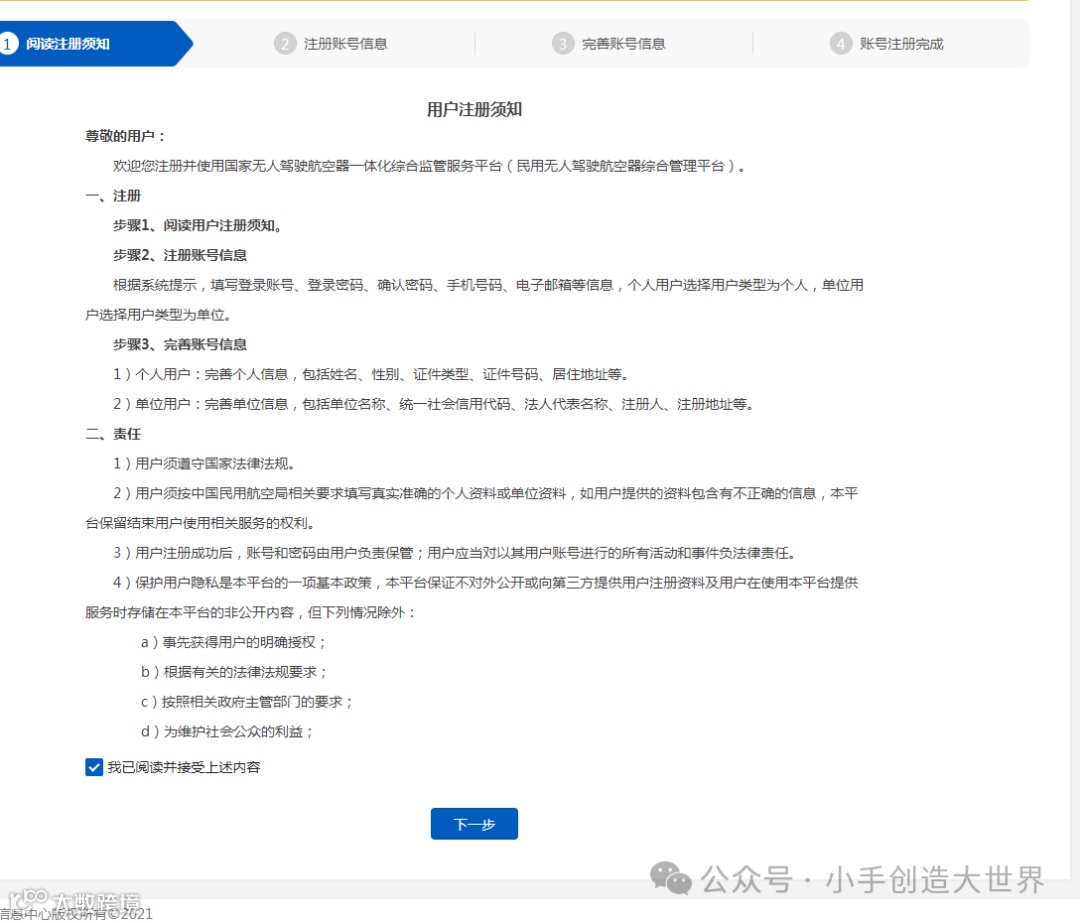Click the 用户注册须知 heading

474,110
